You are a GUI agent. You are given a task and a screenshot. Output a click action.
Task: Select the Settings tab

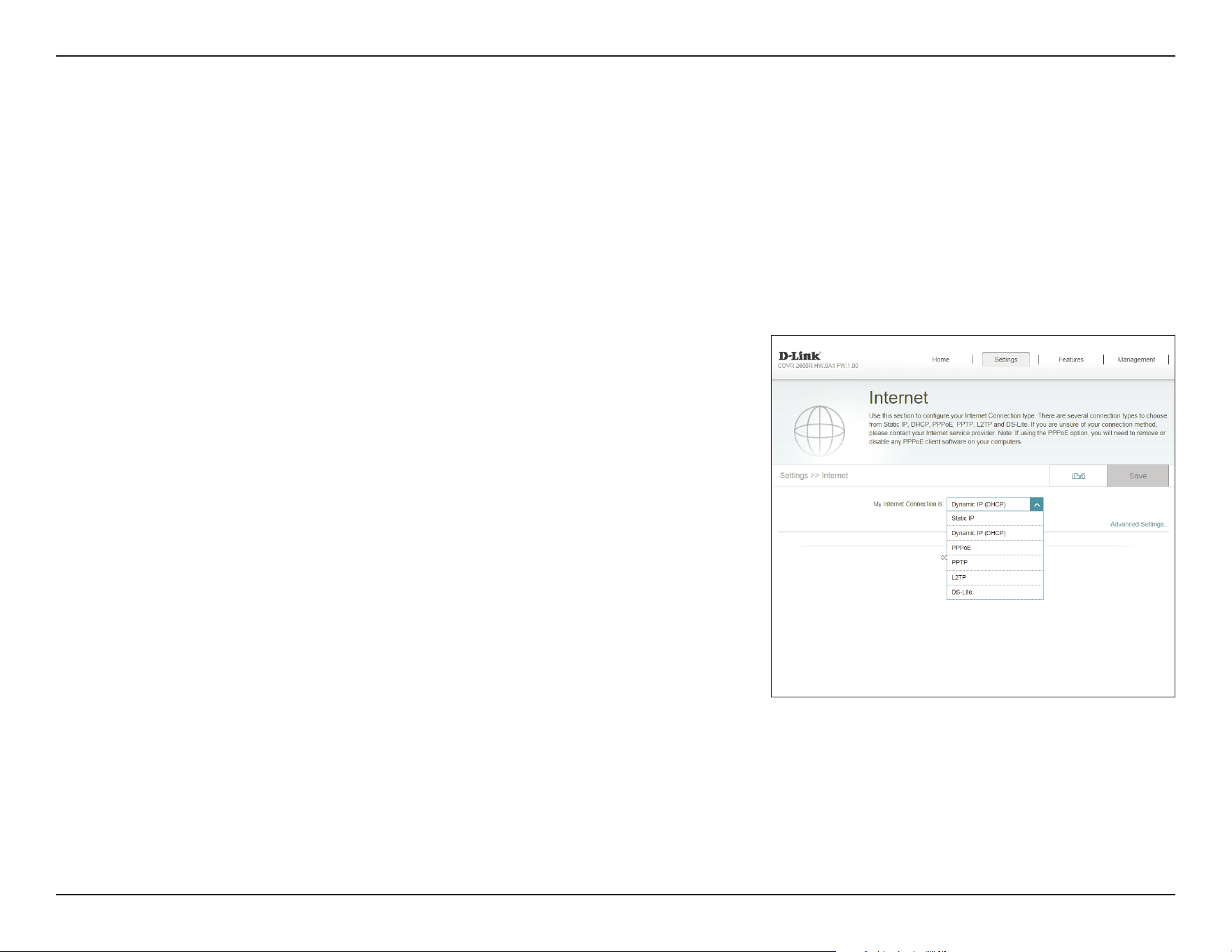1005,360
